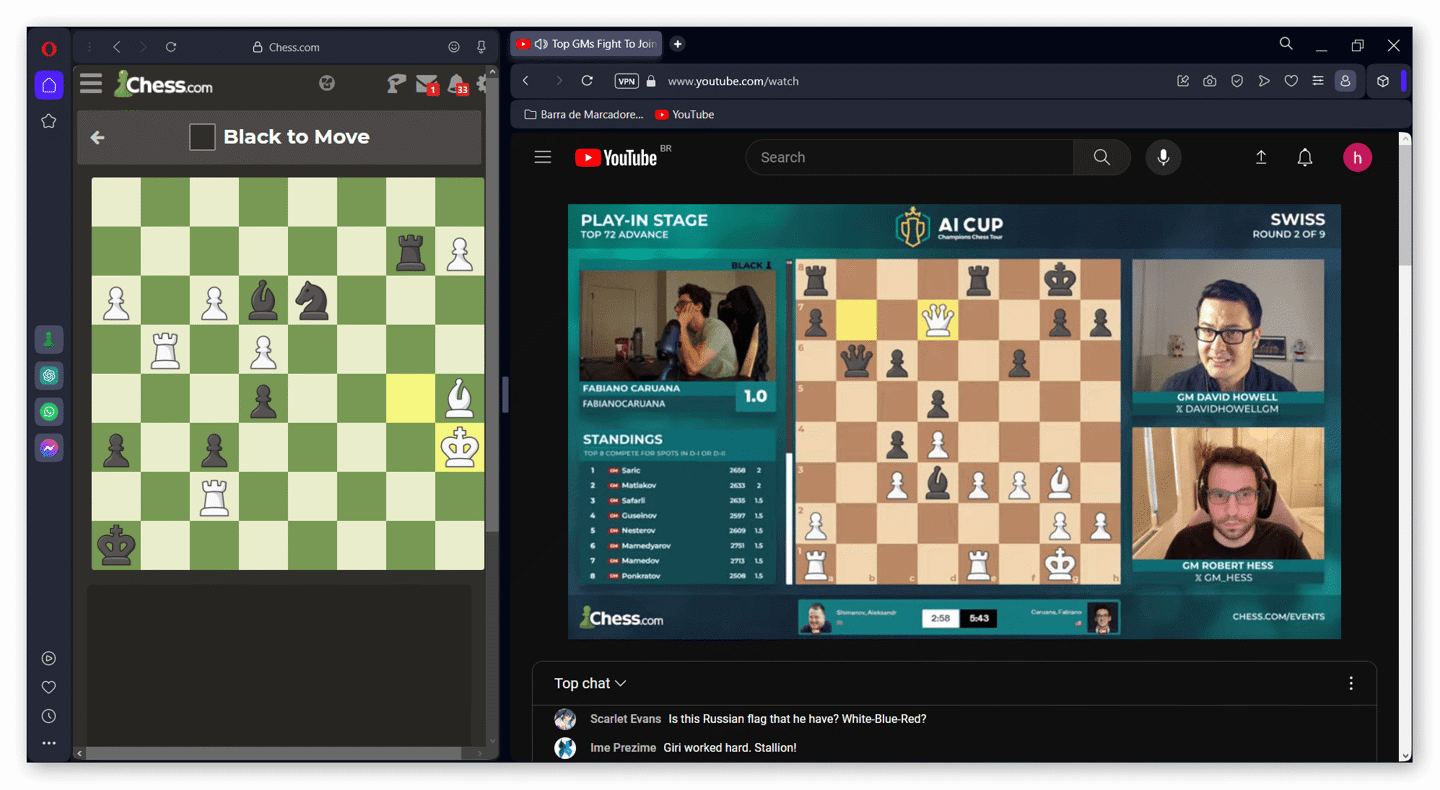The height and width of the screenshot is (790, 1440).
Task: Take a snapshot with the camera icon
Action: [1210, 81]
